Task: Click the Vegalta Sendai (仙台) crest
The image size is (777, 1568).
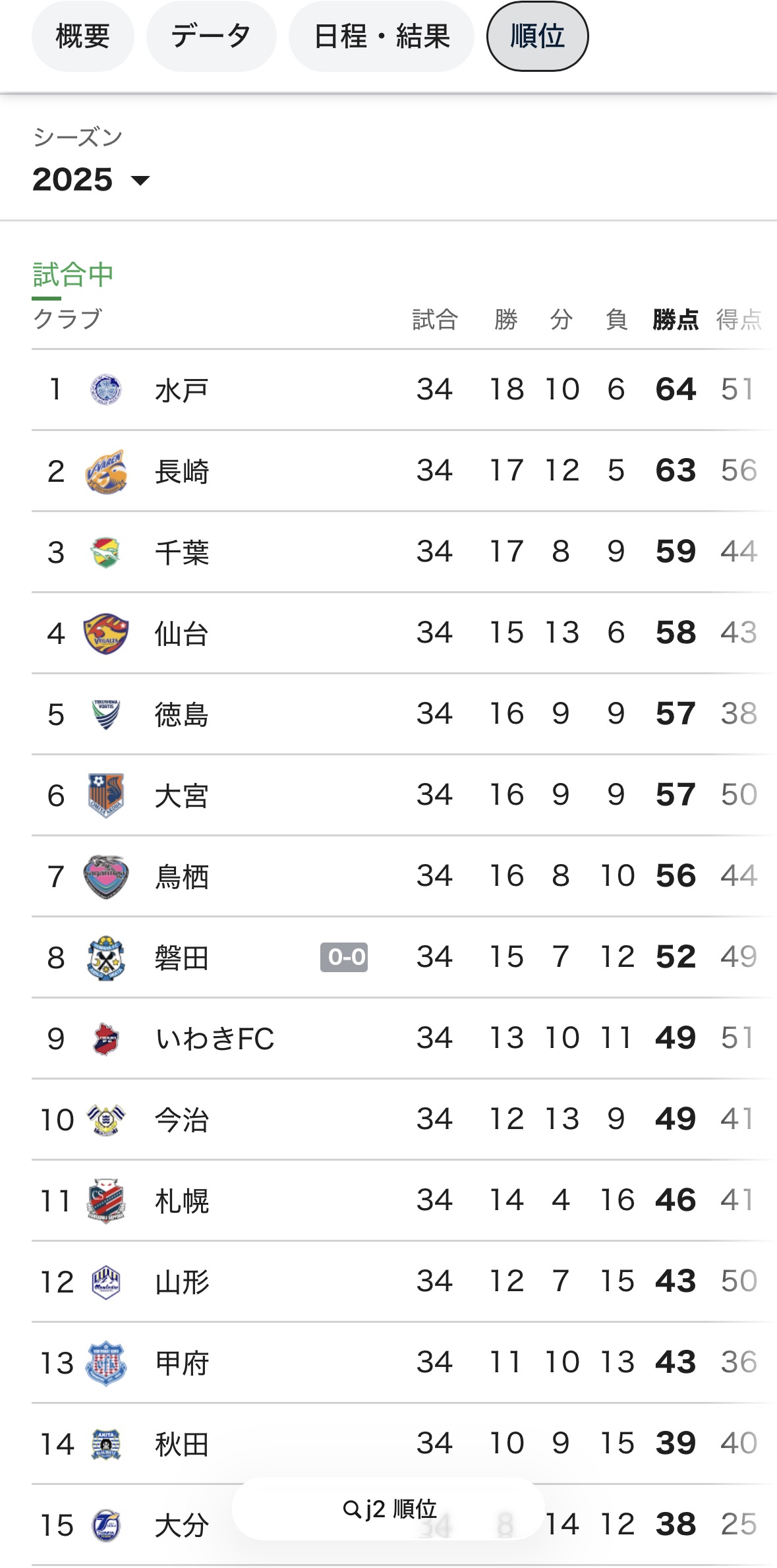Action: [x=105, y=633]
